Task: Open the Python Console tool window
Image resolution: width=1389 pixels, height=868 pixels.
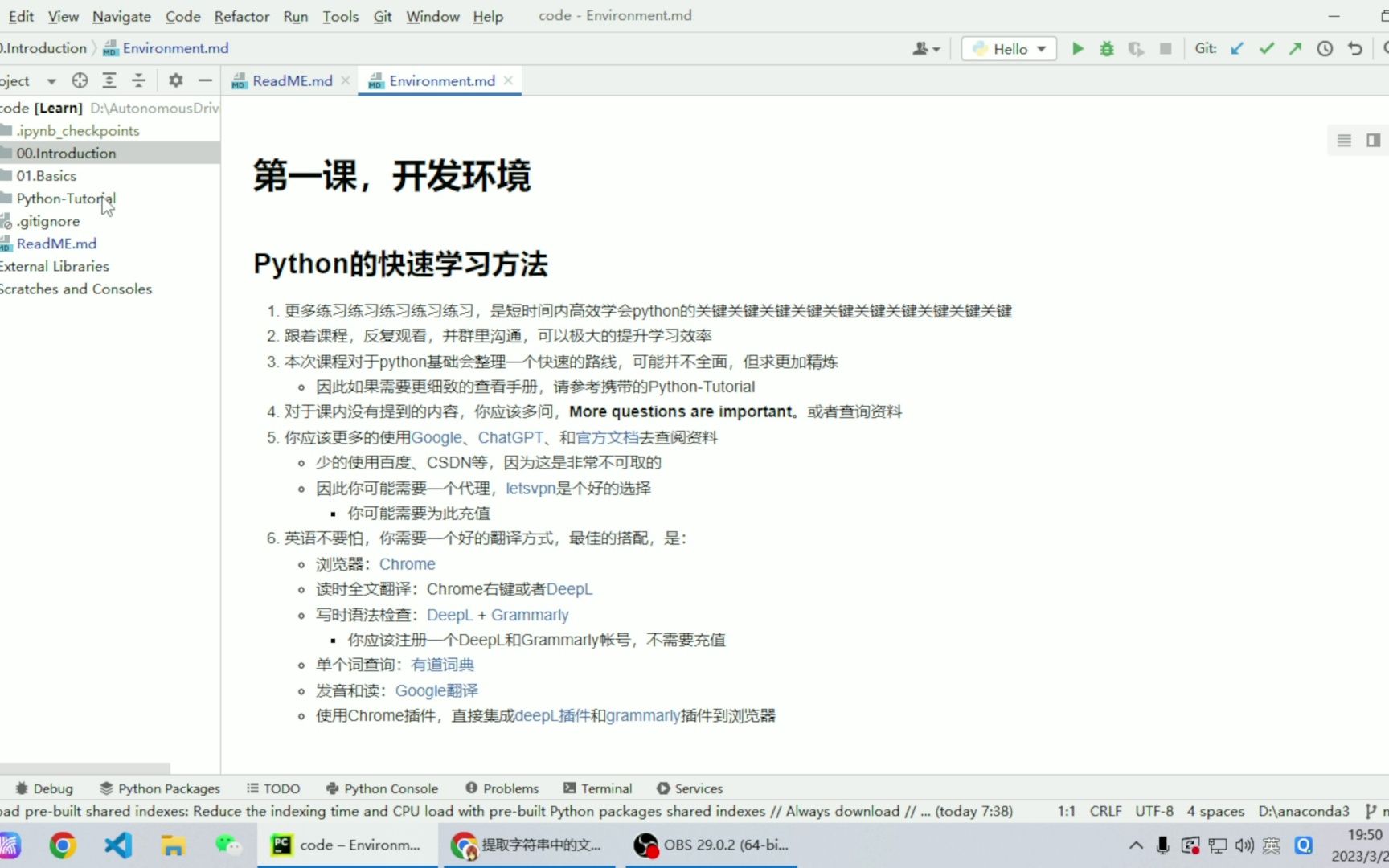Action: 382,788
